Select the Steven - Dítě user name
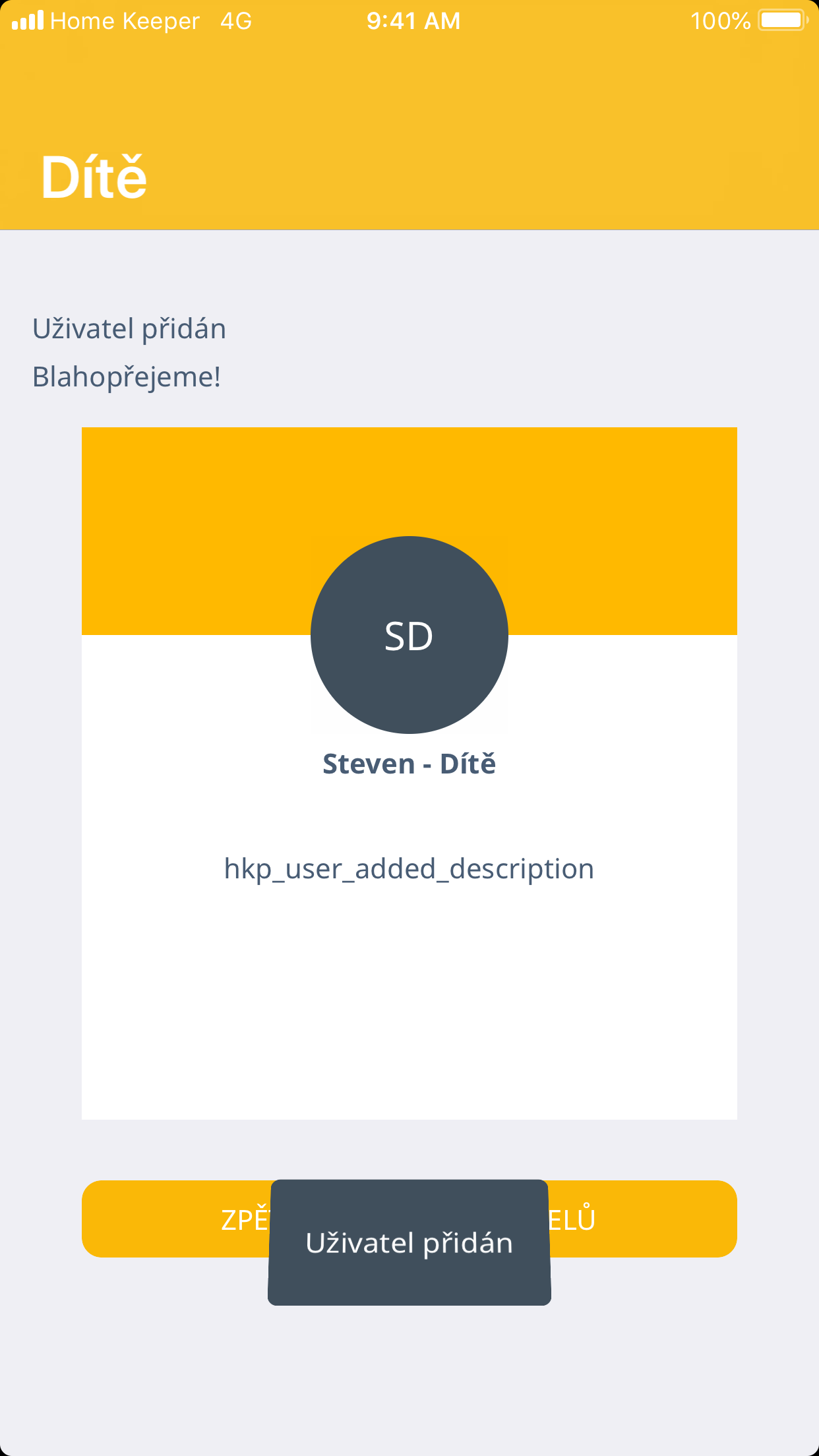This screenshot has height=1456, width=819. (x=409, y=764)
